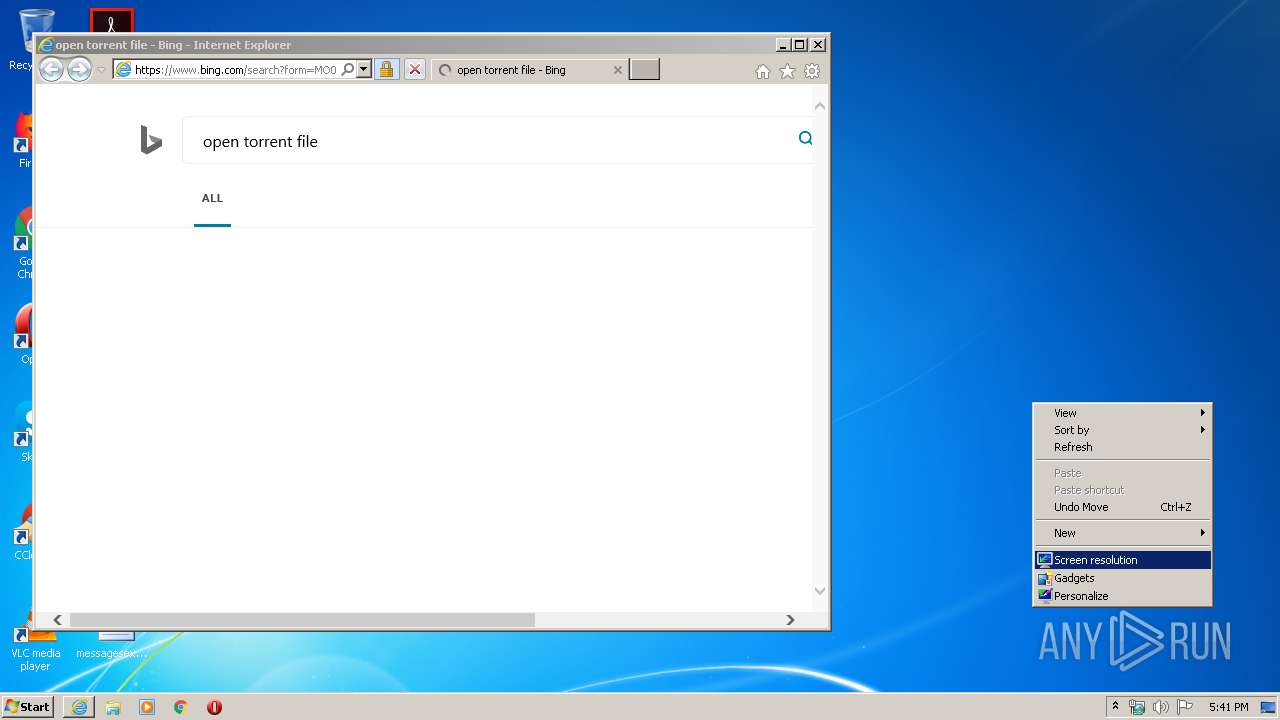Click the Bing URL in address bar
This screenshot has height=720, width=1280.
coord(236,70)
